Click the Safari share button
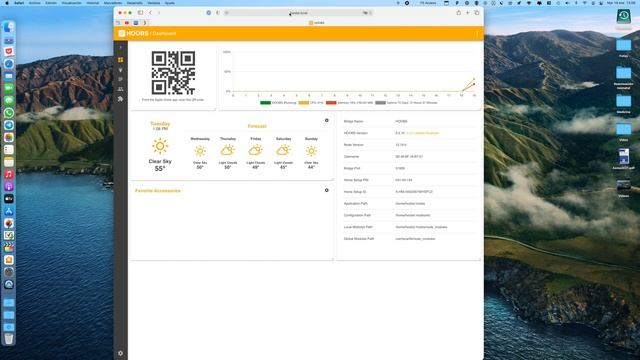This screenshot has height=360, width=640. [458, 13]
